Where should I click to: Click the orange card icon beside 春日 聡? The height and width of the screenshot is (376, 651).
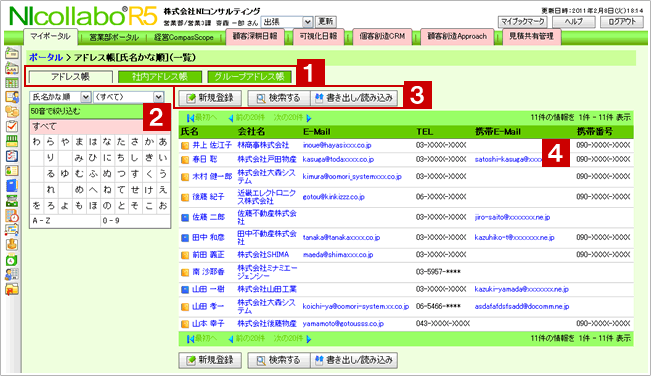pyautogui.click(x=185, y=160)
